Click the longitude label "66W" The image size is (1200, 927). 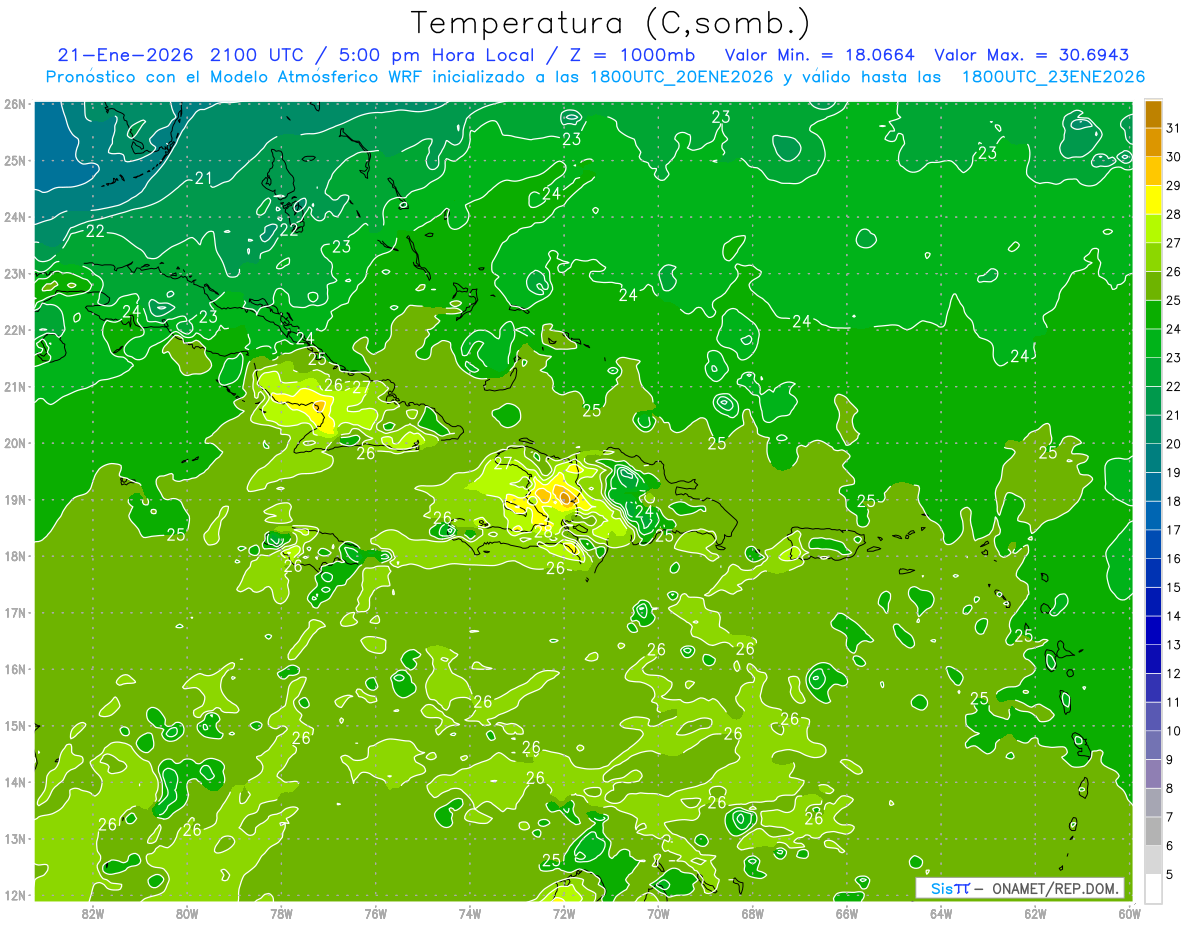tap(847, 912)
